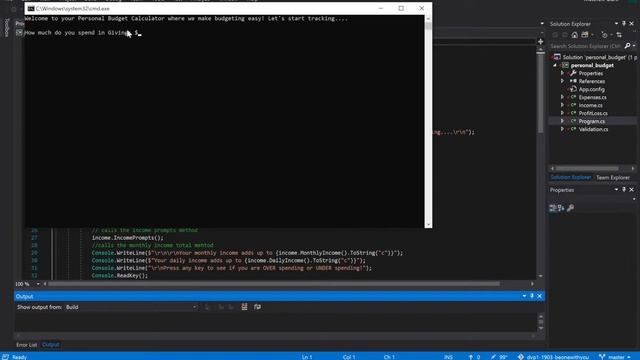Click the split editor plus icon above scrollbar

540,42
